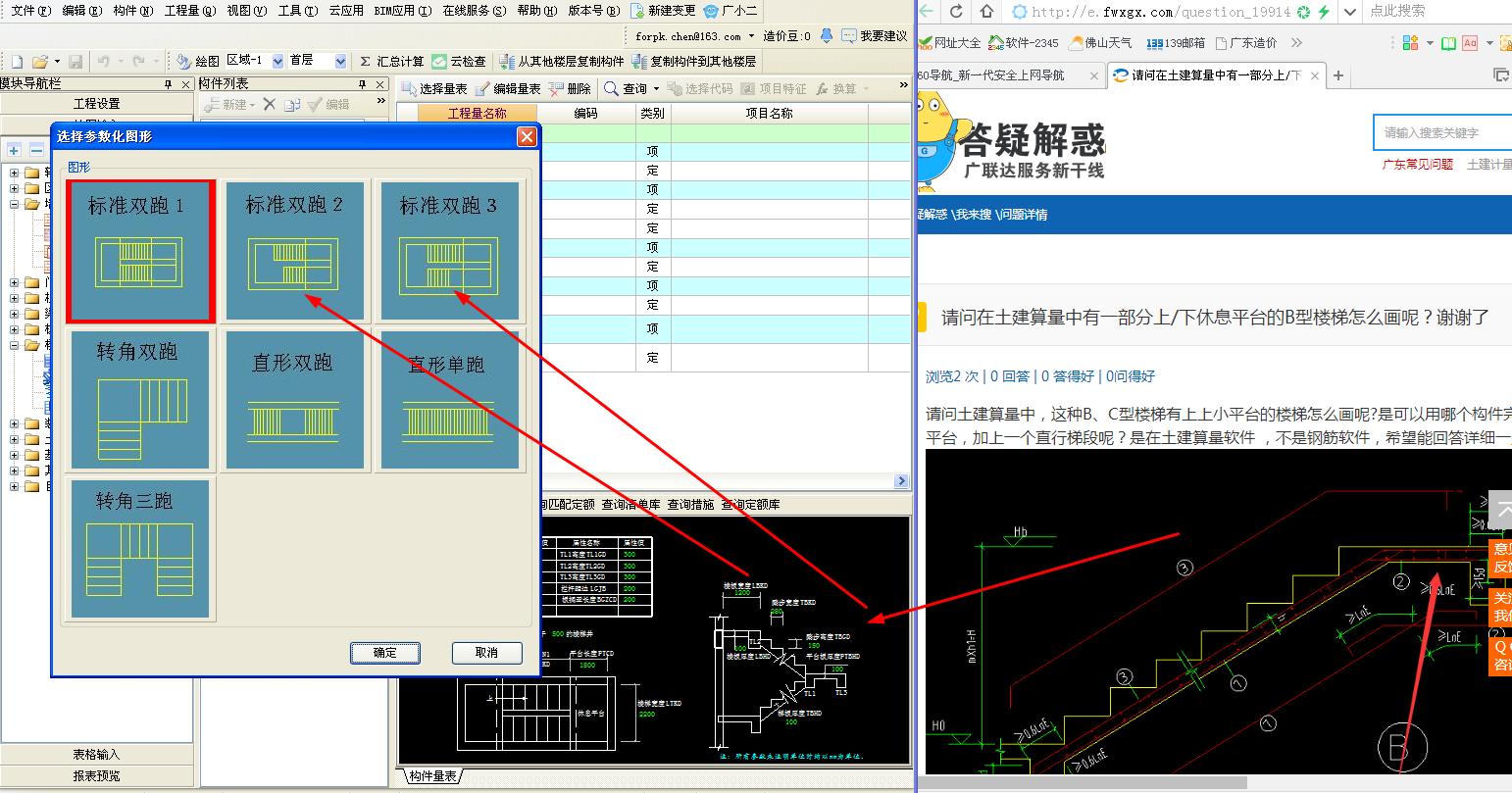Open 广东造价 bookmark
The width and height of the screenshot is (1512, 793).
1245,43
